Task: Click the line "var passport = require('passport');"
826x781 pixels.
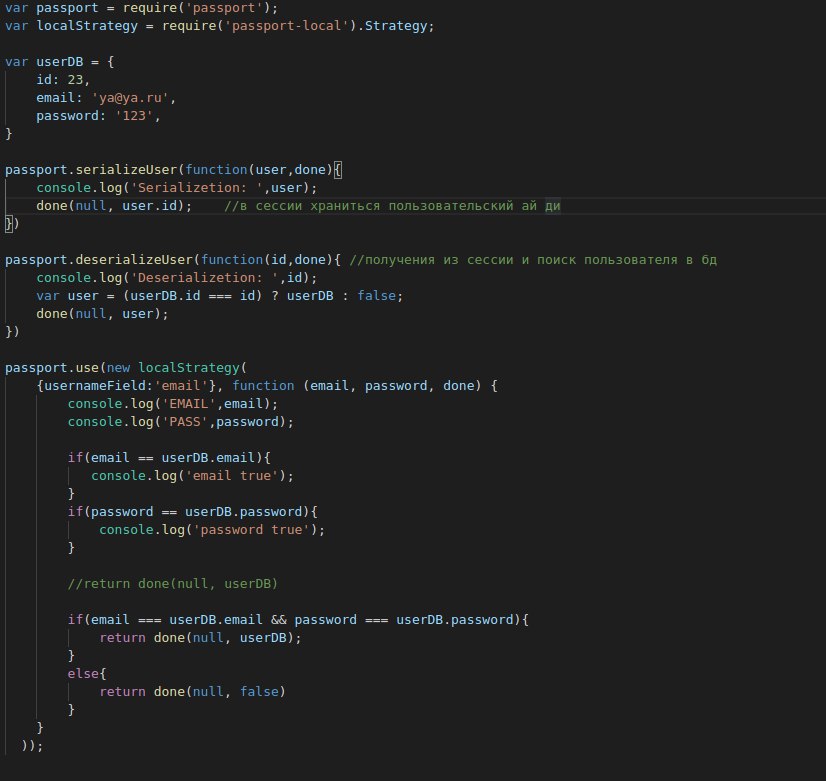Action: coord(141,8)
